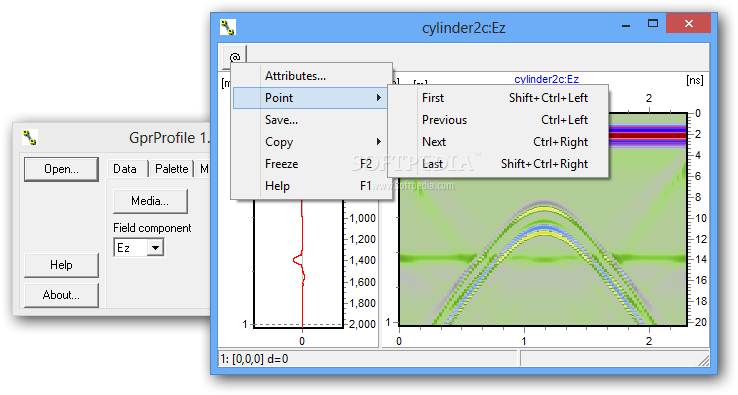Viewport: 738px width, 395px height.
Task: Close the cylinder2c:Ez window
Action: pos(689,24)
